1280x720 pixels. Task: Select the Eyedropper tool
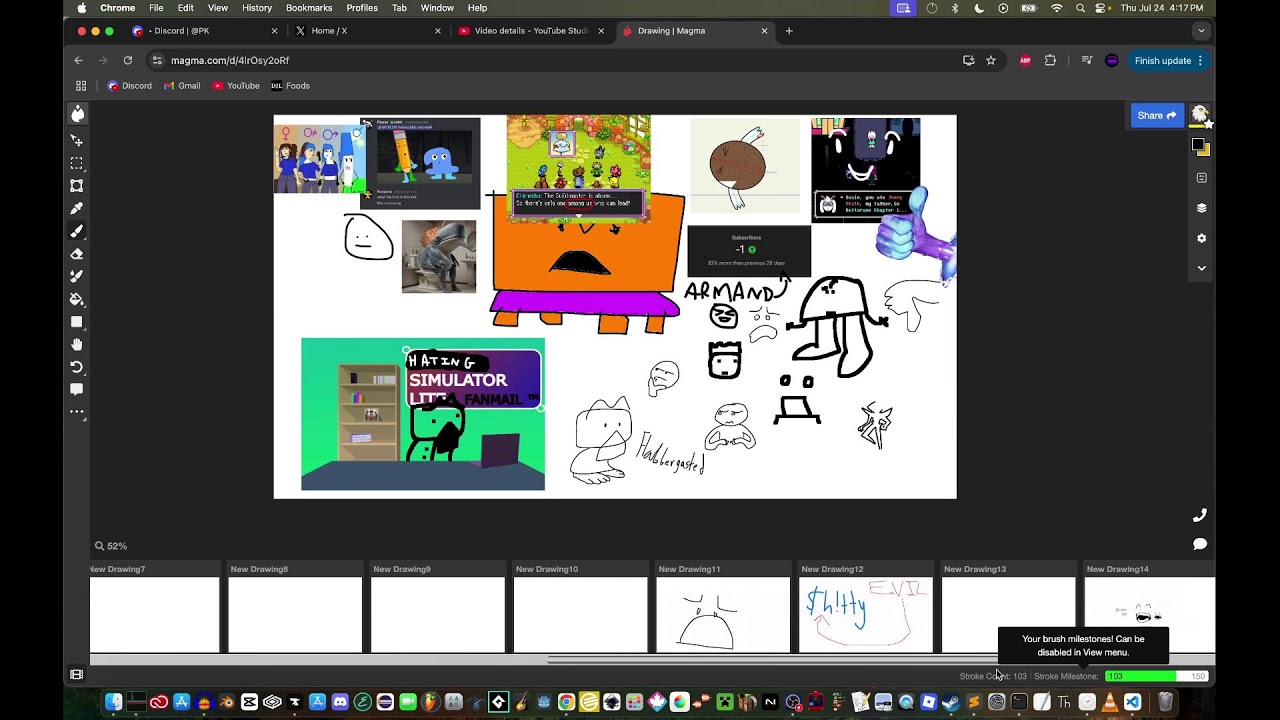[77, 208]
